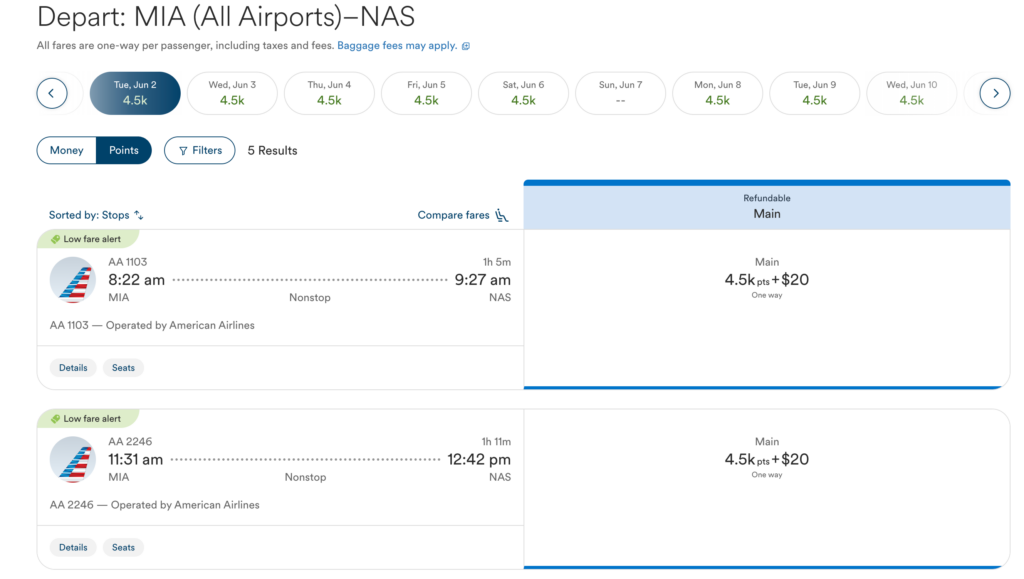
Task: Open Details for flight AA 2246
Action: [x=73, y=547]
